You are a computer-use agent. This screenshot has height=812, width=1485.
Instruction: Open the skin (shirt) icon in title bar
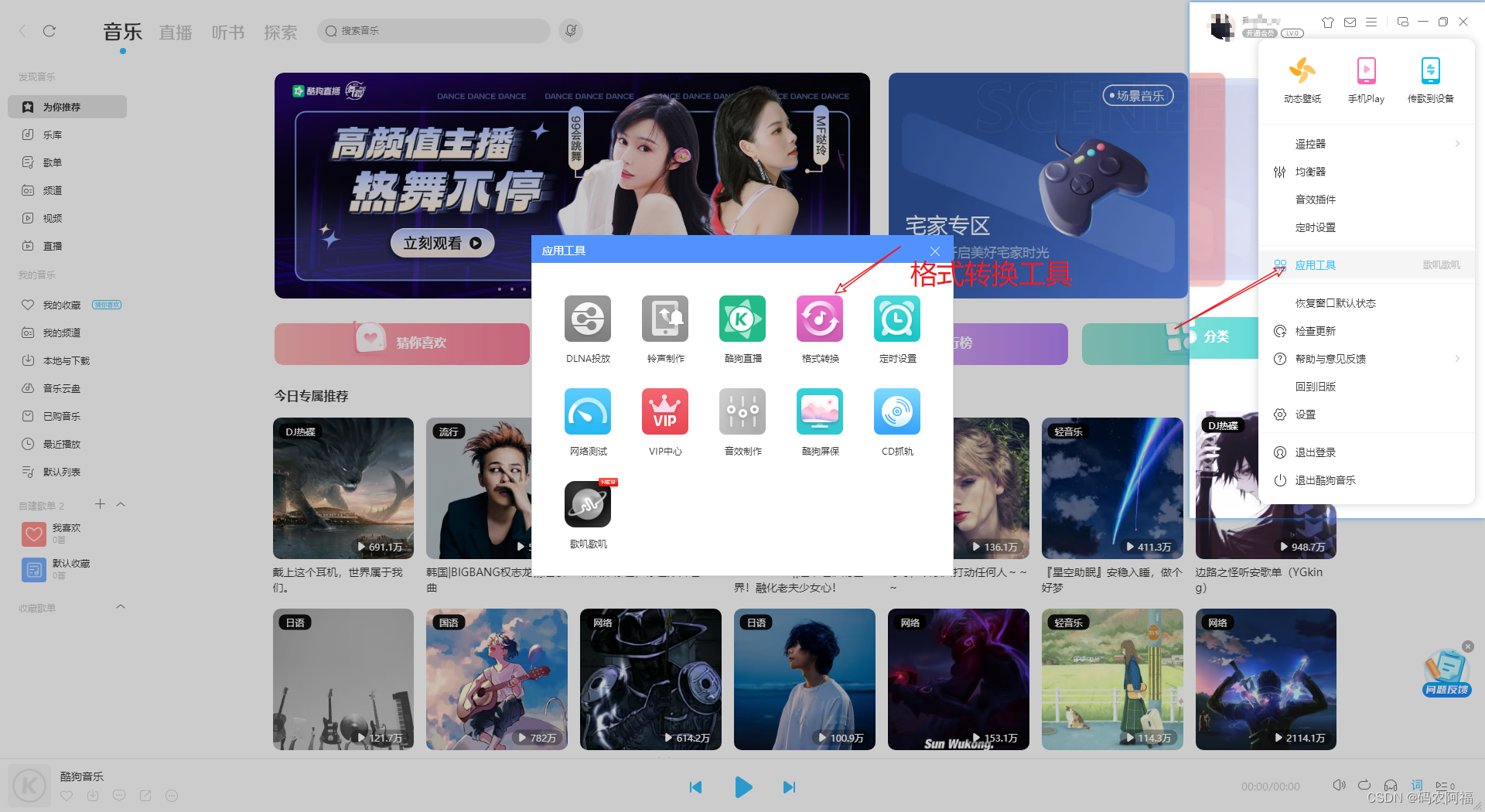pos(1328,22)
